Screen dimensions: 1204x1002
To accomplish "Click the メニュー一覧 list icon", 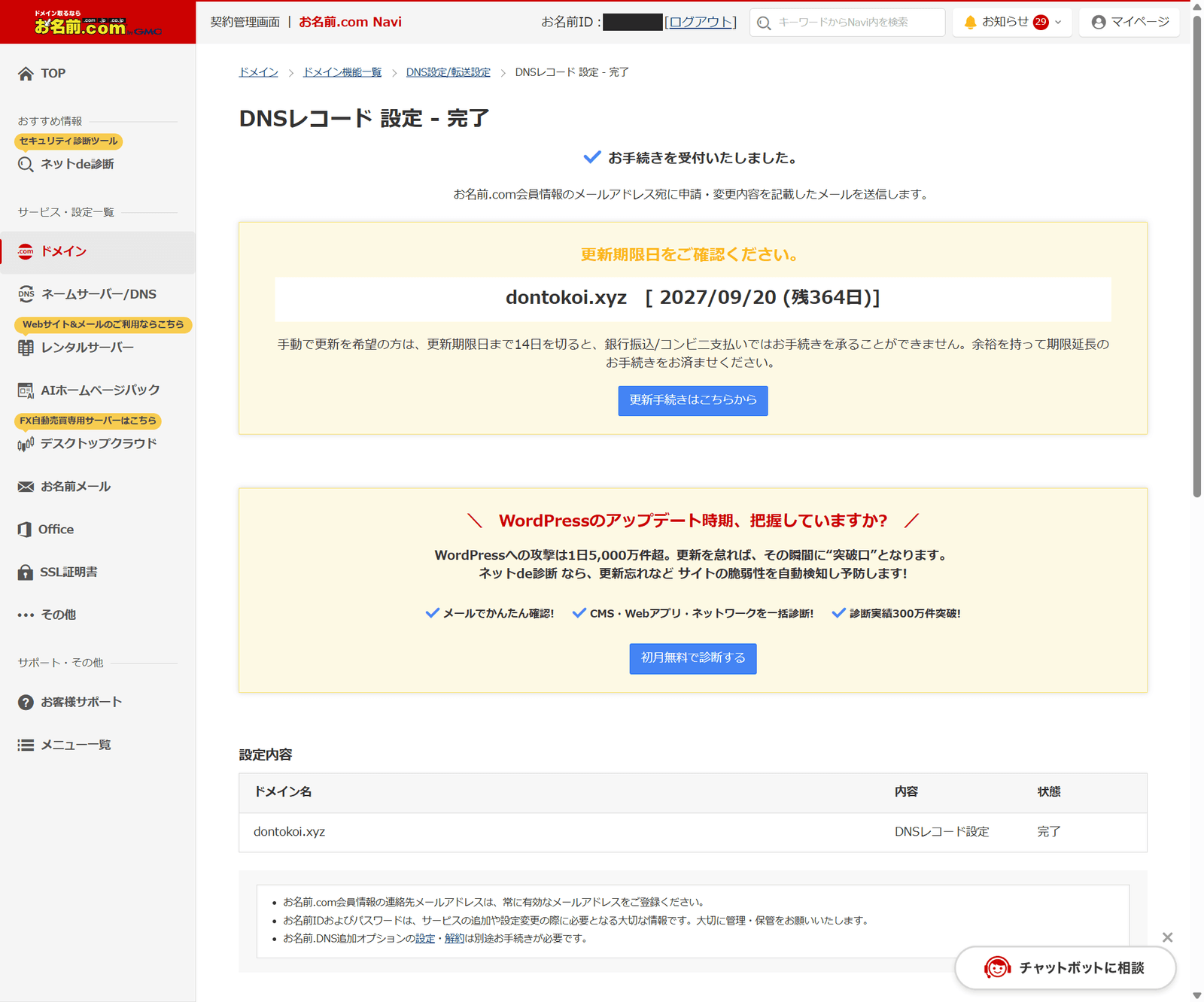I will [26, 745].
